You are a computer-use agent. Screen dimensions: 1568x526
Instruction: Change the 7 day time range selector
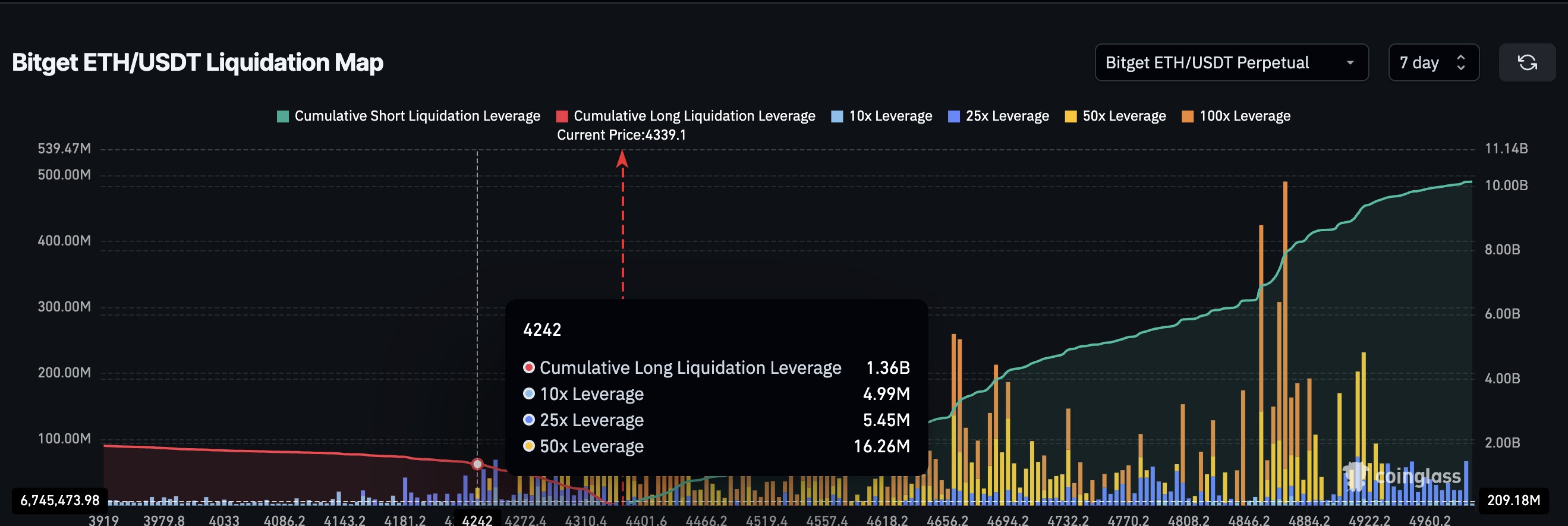(1434, 62)
